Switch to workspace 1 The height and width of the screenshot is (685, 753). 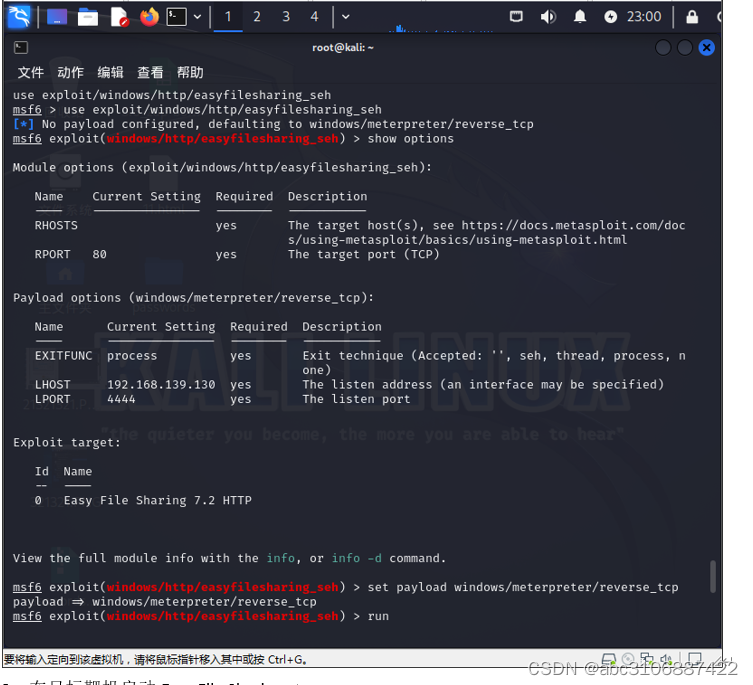click(228, 17)
